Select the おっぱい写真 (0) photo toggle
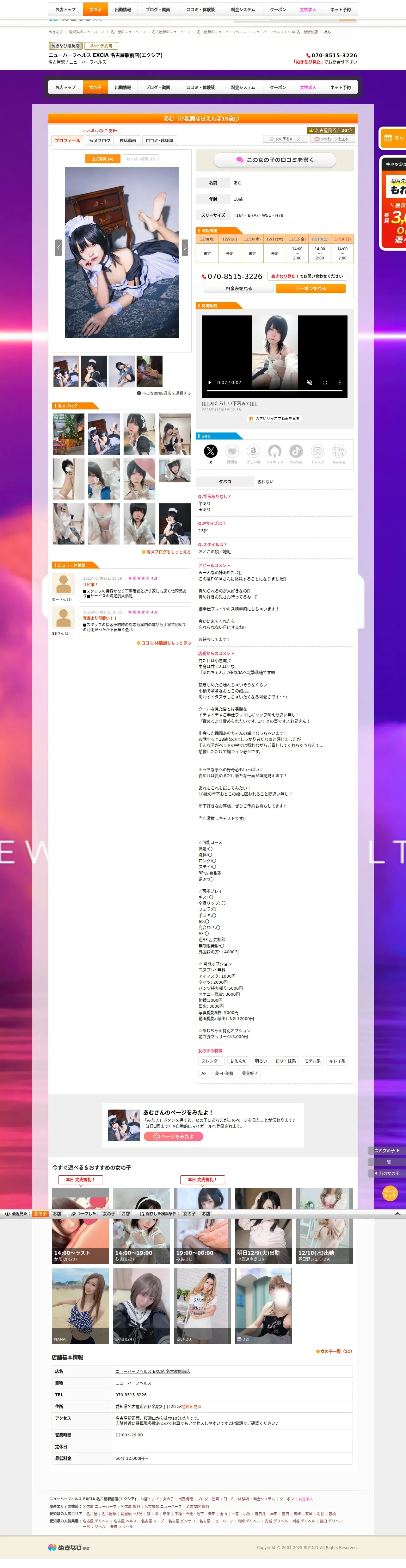Image resolution: width=406 pixels, height=1568 pixels. click(141, 159)
